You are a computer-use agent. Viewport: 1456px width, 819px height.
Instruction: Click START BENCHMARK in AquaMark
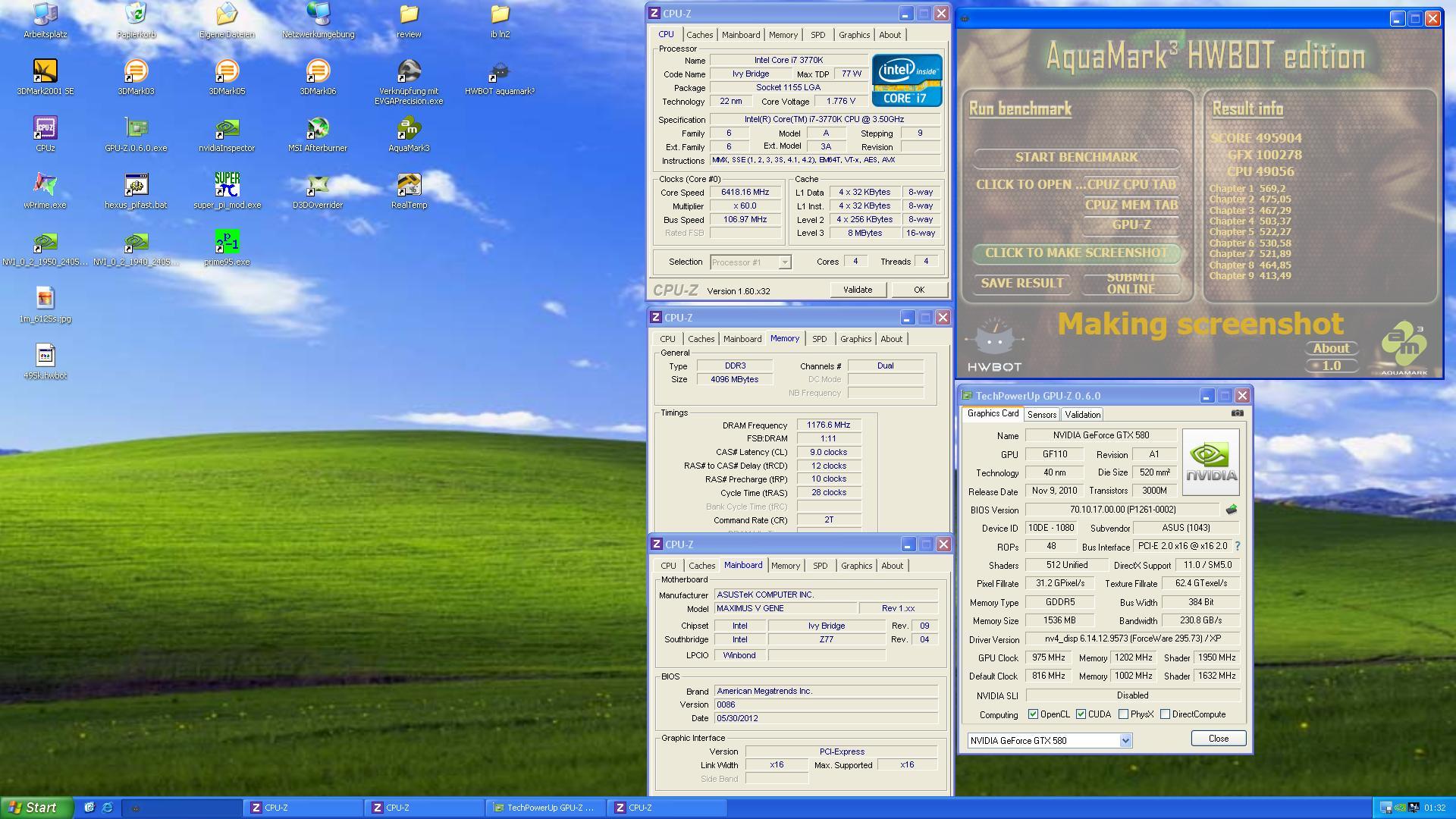1076,157
